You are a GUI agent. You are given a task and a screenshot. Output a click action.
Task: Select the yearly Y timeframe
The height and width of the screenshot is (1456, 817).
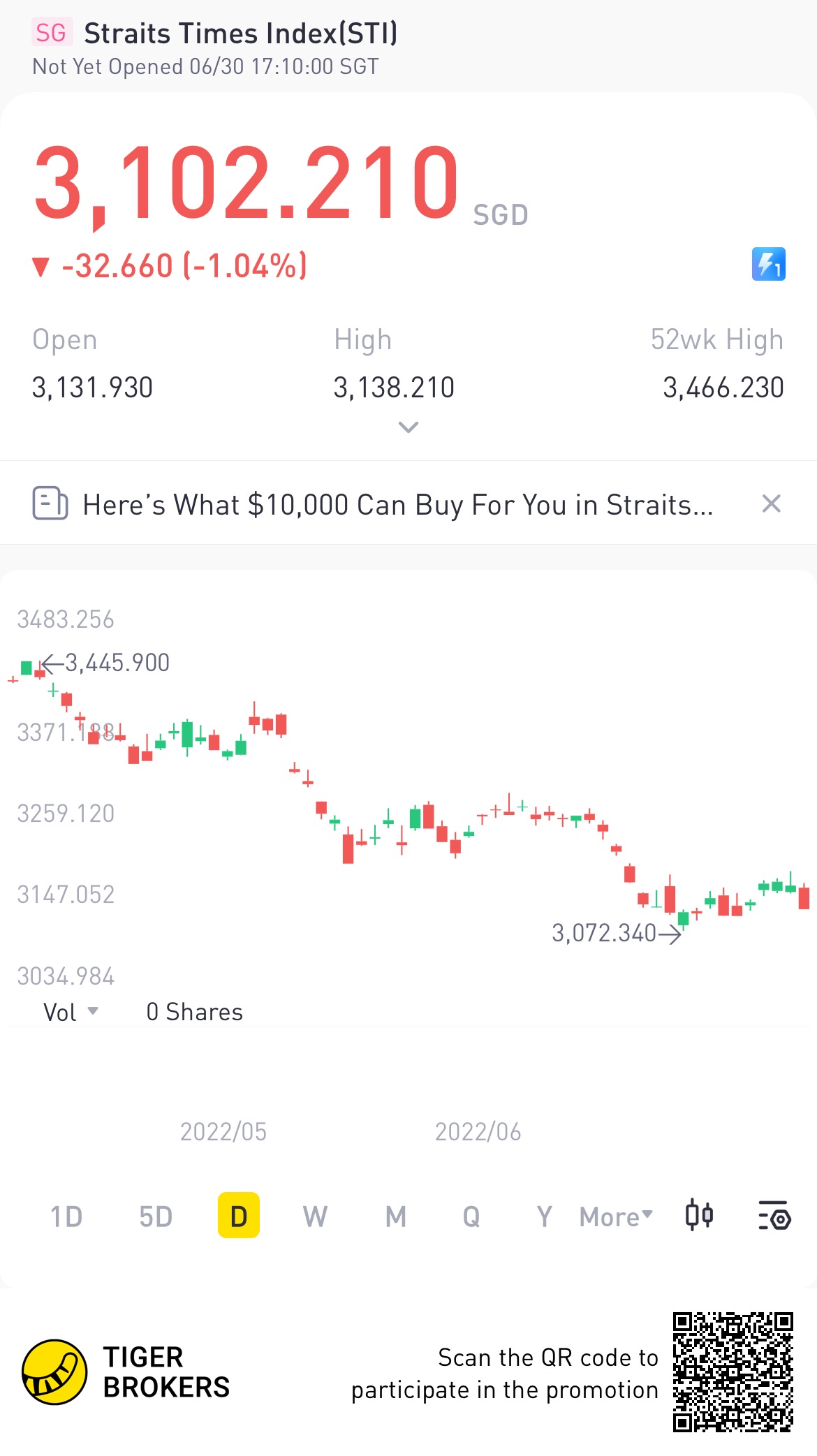point(544,1217)
